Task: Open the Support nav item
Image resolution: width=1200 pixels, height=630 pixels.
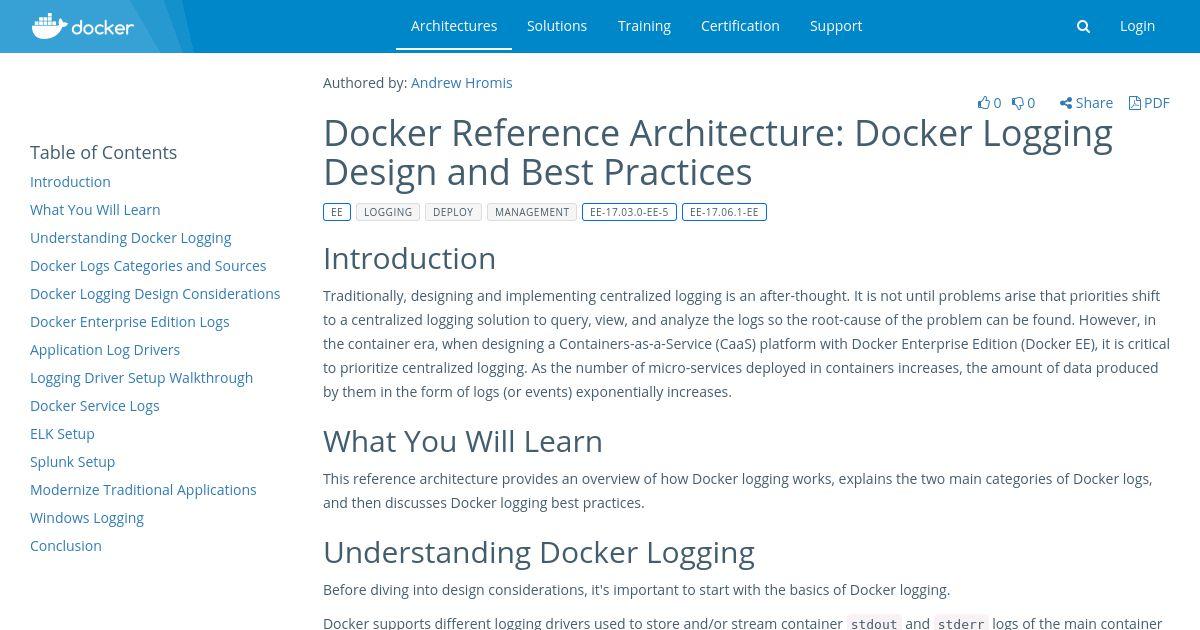Action: [x=836, y=26]
